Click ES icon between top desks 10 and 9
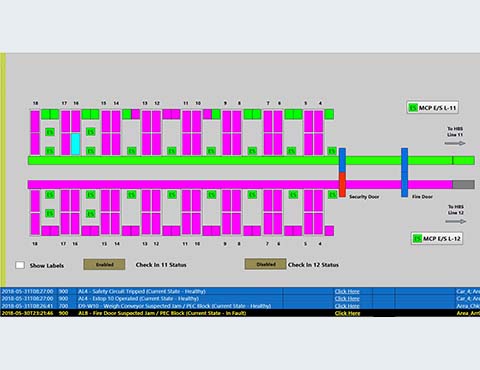 [x=211, y=151]
